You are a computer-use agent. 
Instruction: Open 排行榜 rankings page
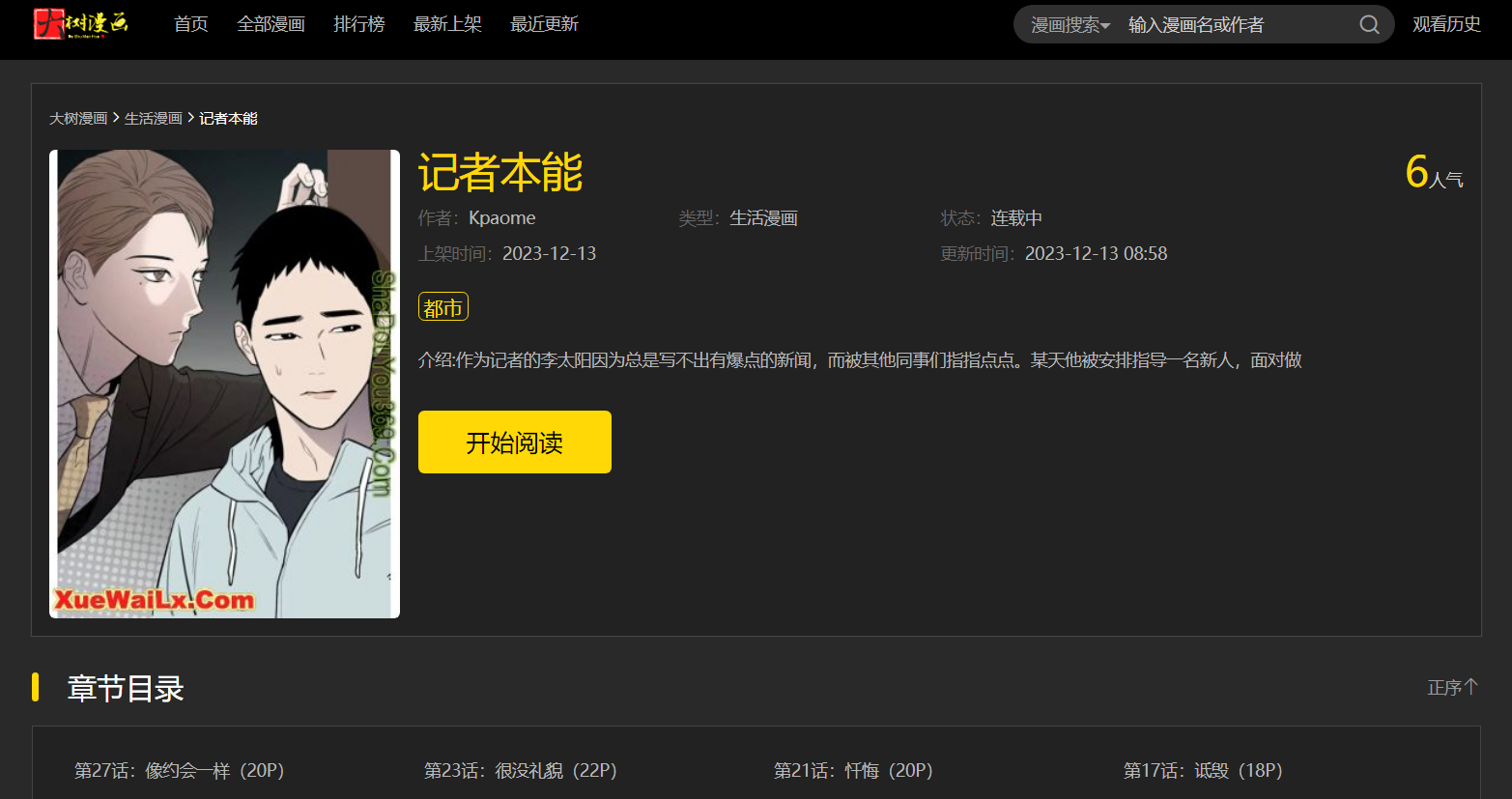[x=358, y=24]
